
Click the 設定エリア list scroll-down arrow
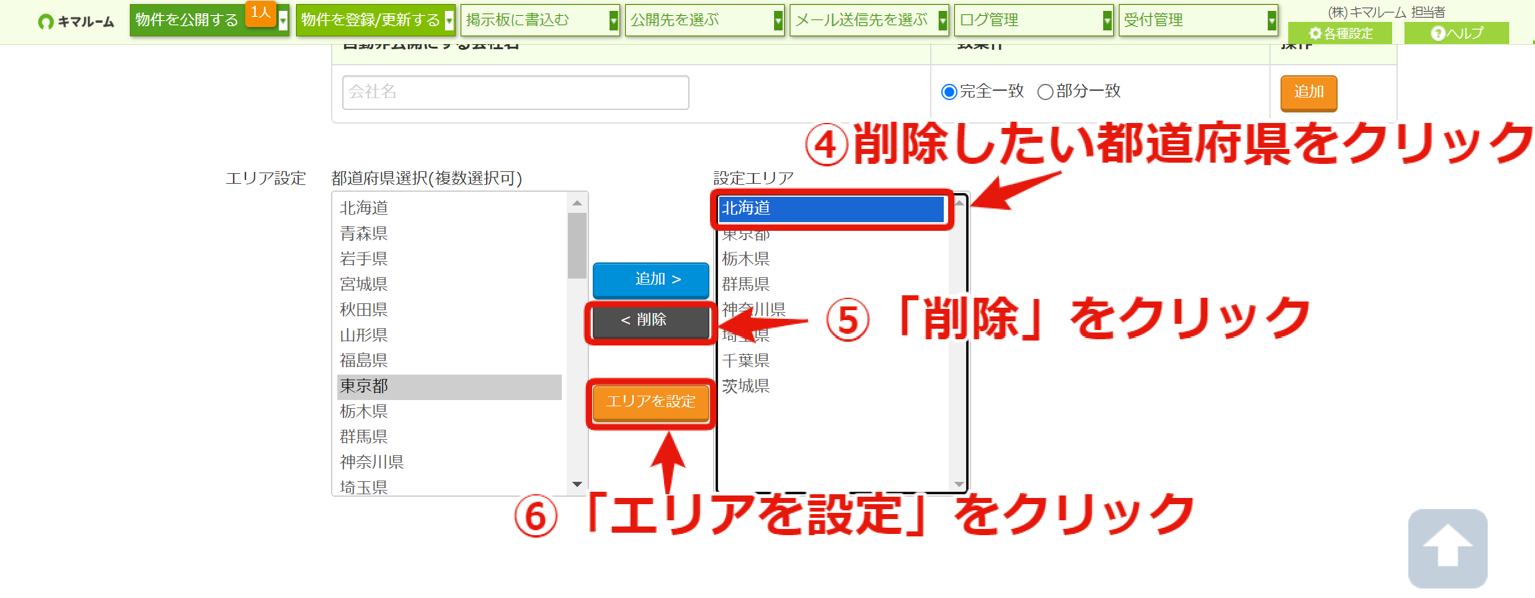[x=959, y=484]
